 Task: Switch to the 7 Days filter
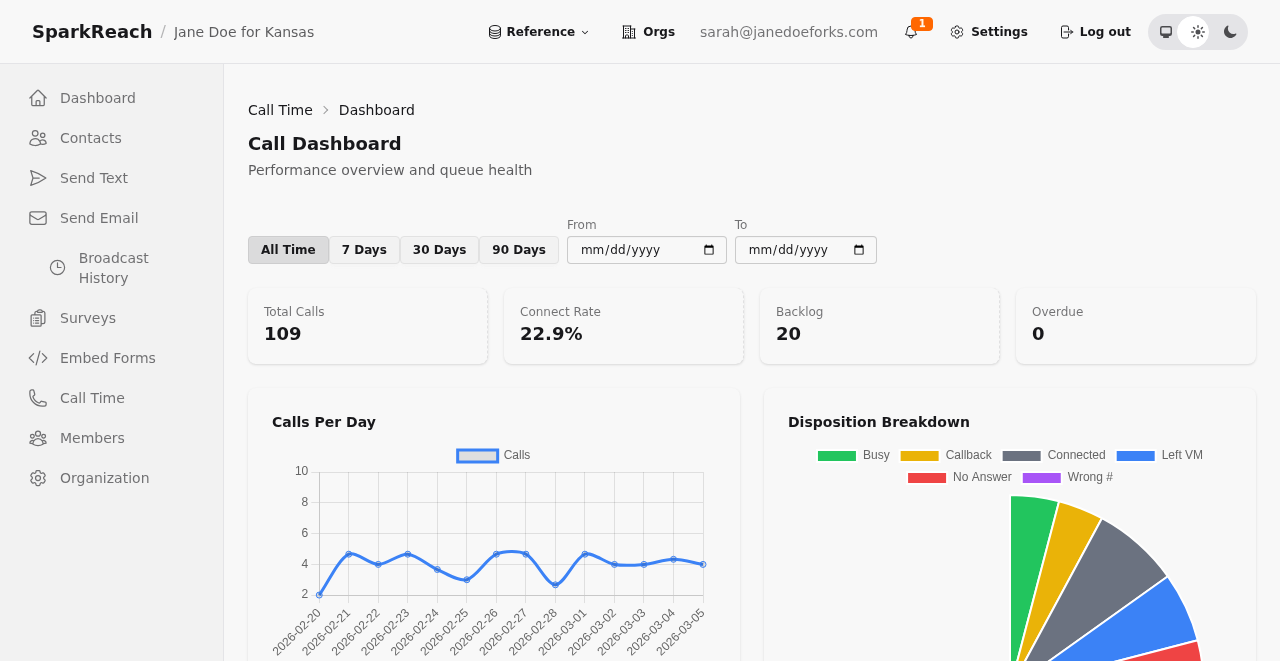click(x=365, y=250)
